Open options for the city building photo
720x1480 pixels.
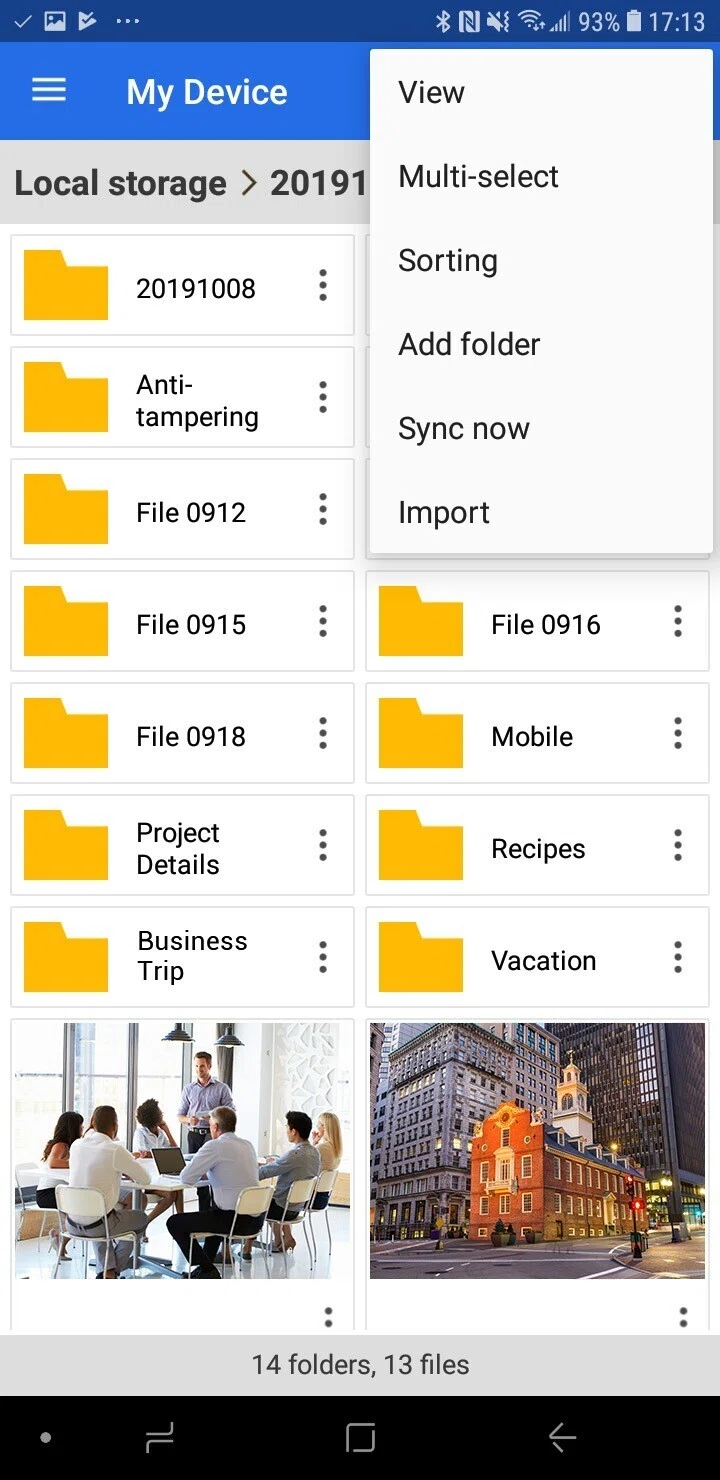683,1316
